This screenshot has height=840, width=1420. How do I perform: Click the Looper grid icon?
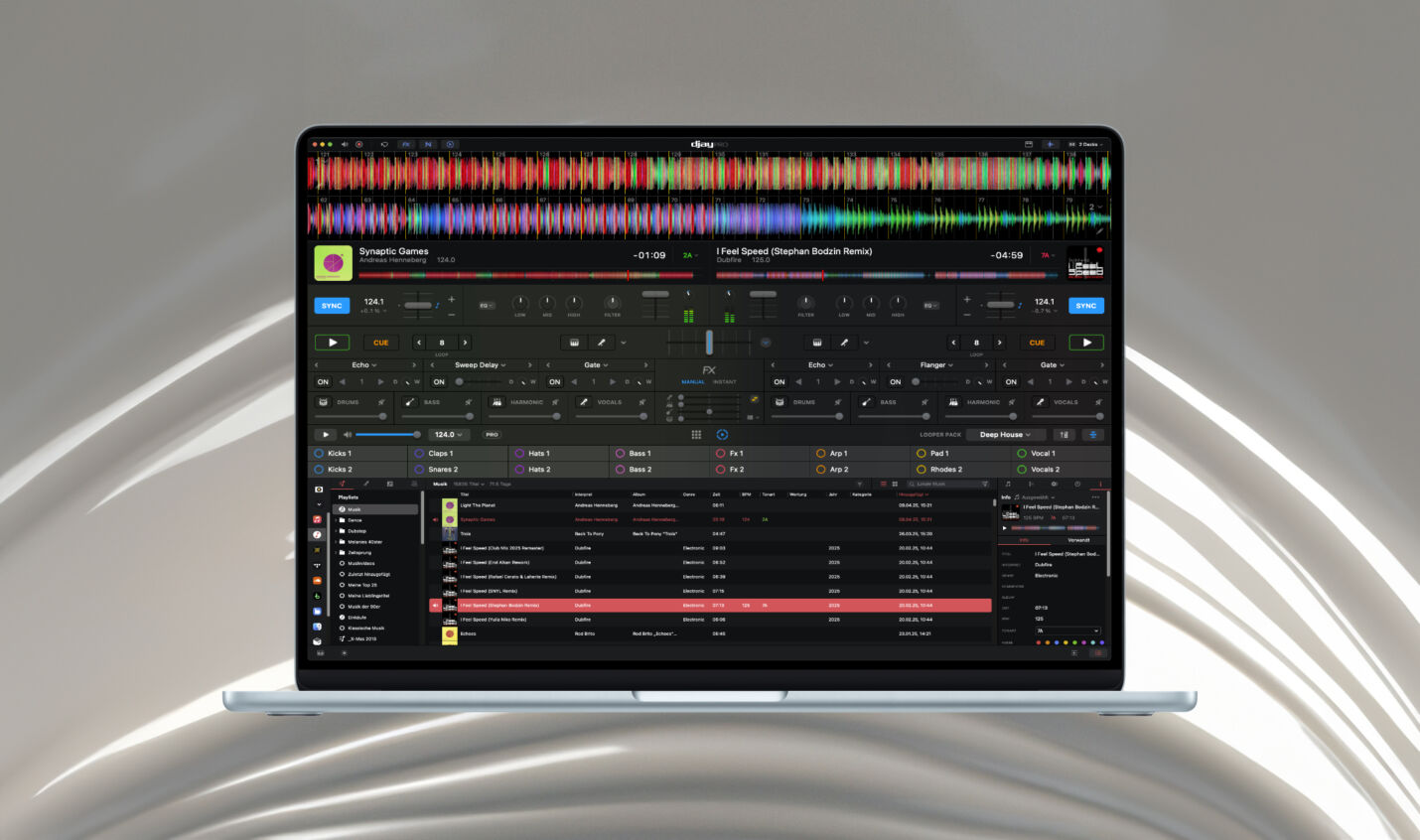(x=697, y=434)
